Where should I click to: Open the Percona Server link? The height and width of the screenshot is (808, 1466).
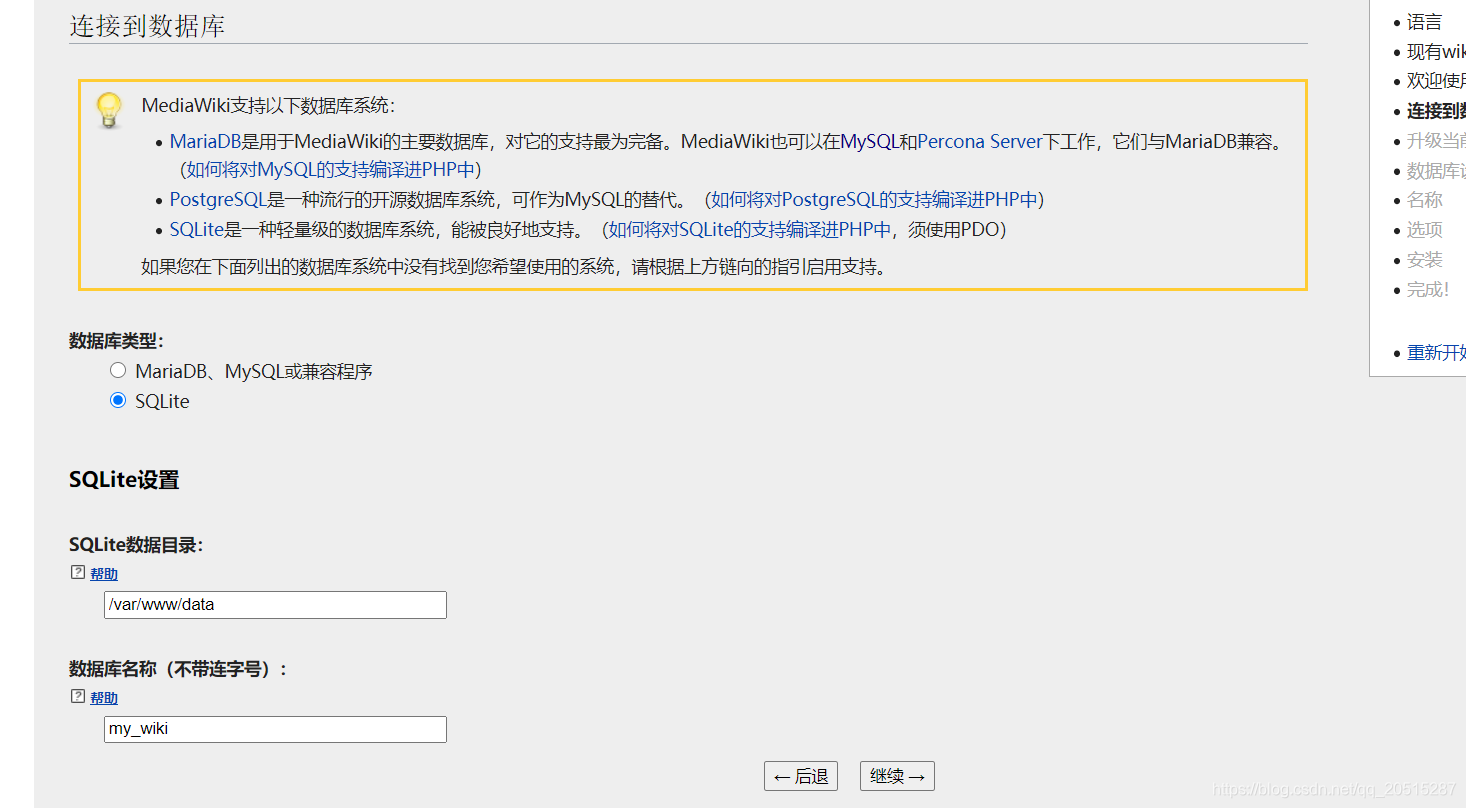(x=980, y=142)
